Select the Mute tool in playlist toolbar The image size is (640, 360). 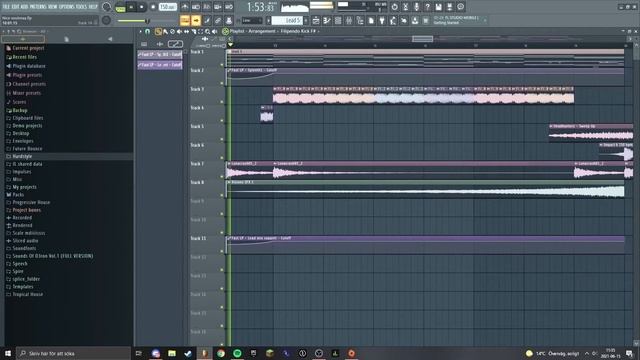179,31
